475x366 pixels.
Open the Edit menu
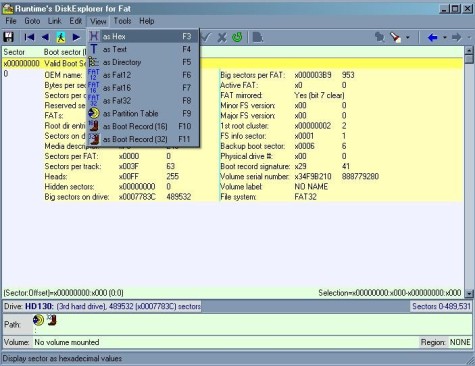(76, 21)
